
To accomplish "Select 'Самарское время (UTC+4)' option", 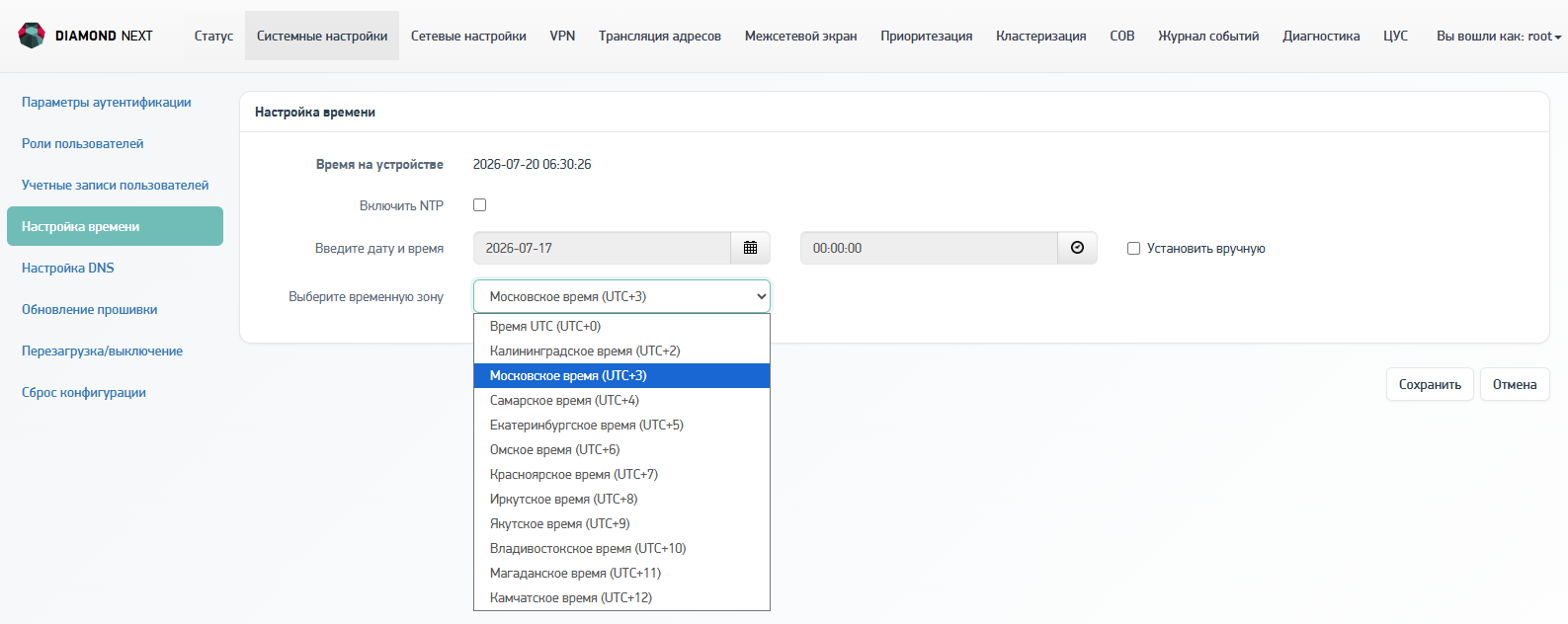I will [621, 400].
